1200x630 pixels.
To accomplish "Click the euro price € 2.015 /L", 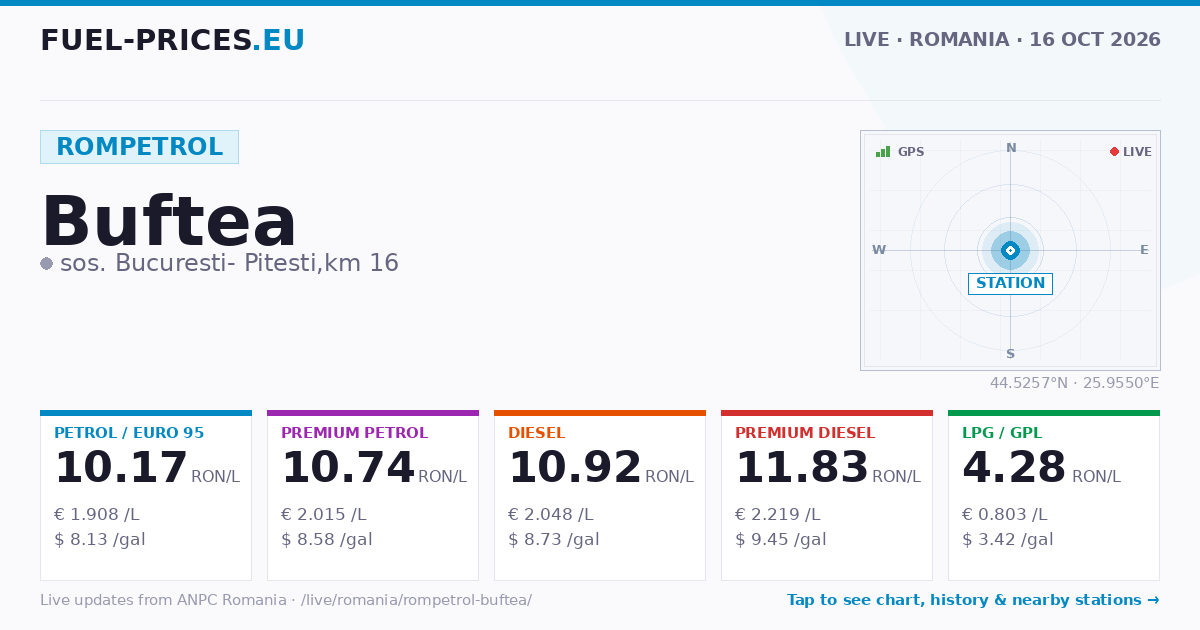I will tap(323, 515).
